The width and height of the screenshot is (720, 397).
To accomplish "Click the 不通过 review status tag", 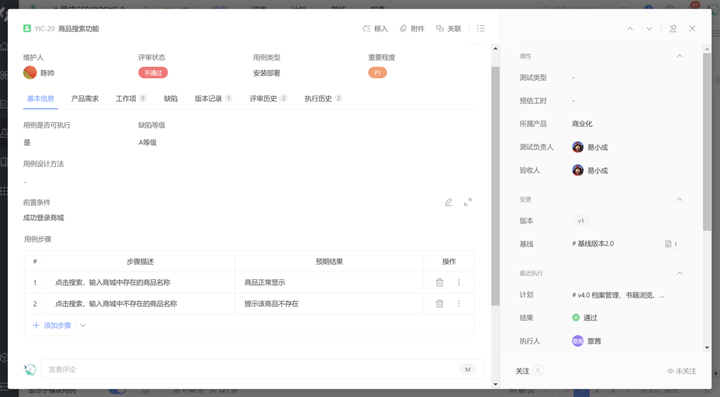I will point(153,73).
